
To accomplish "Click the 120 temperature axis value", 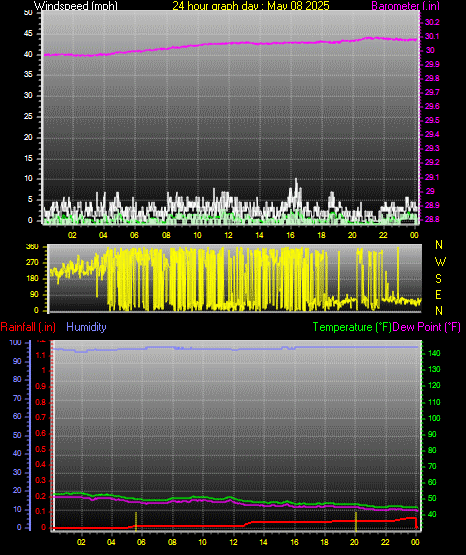I will pos(434,385).
